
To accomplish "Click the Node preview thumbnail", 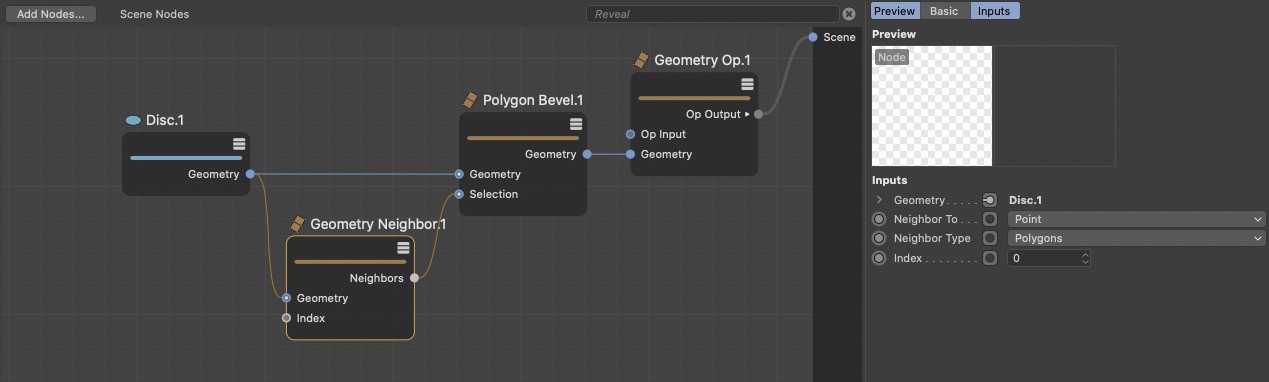I will [932, 106].
